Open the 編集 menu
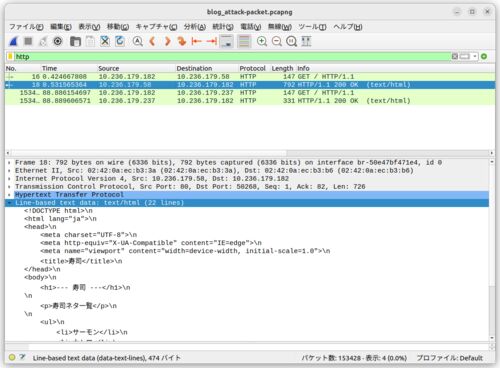The height and width of the screenshot is (368, 500). tap(61, 27)
